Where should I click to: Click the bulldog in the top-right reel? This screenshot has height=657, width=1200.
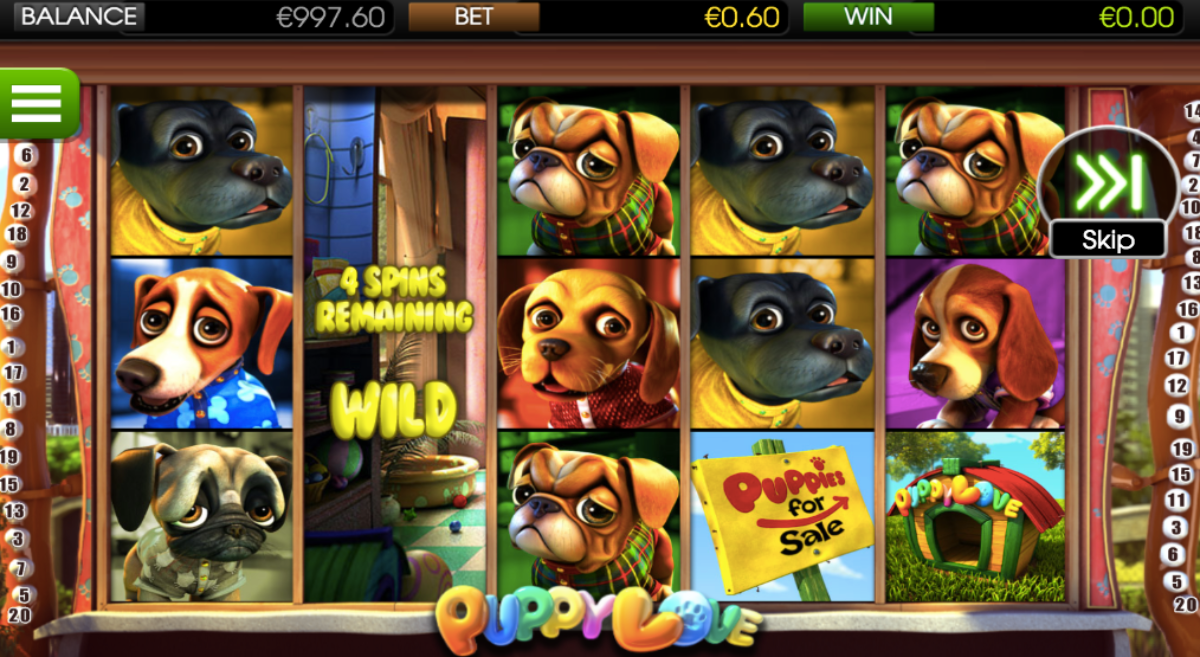[x=975, y=171]
